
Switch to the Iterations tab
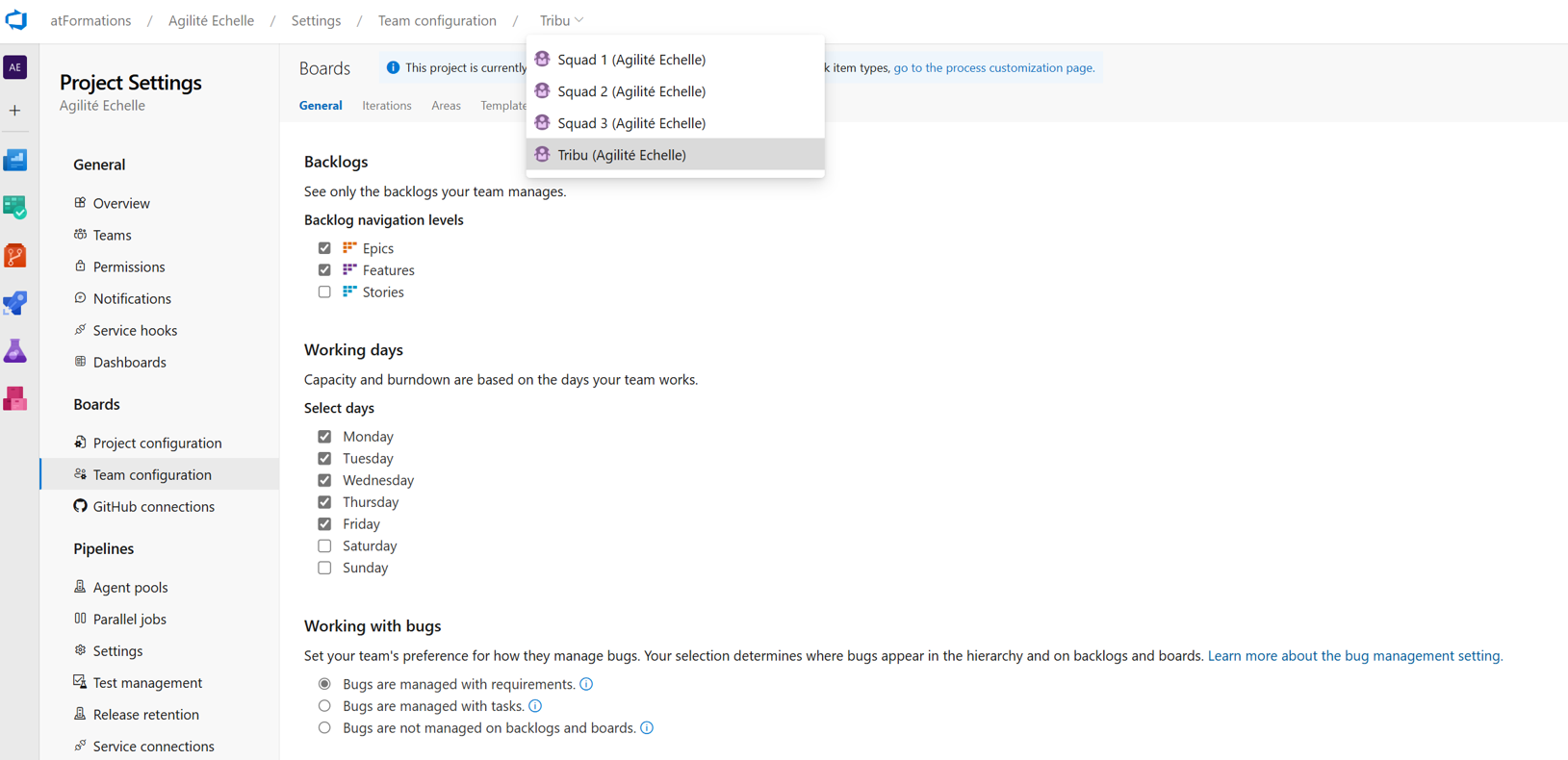387,106
